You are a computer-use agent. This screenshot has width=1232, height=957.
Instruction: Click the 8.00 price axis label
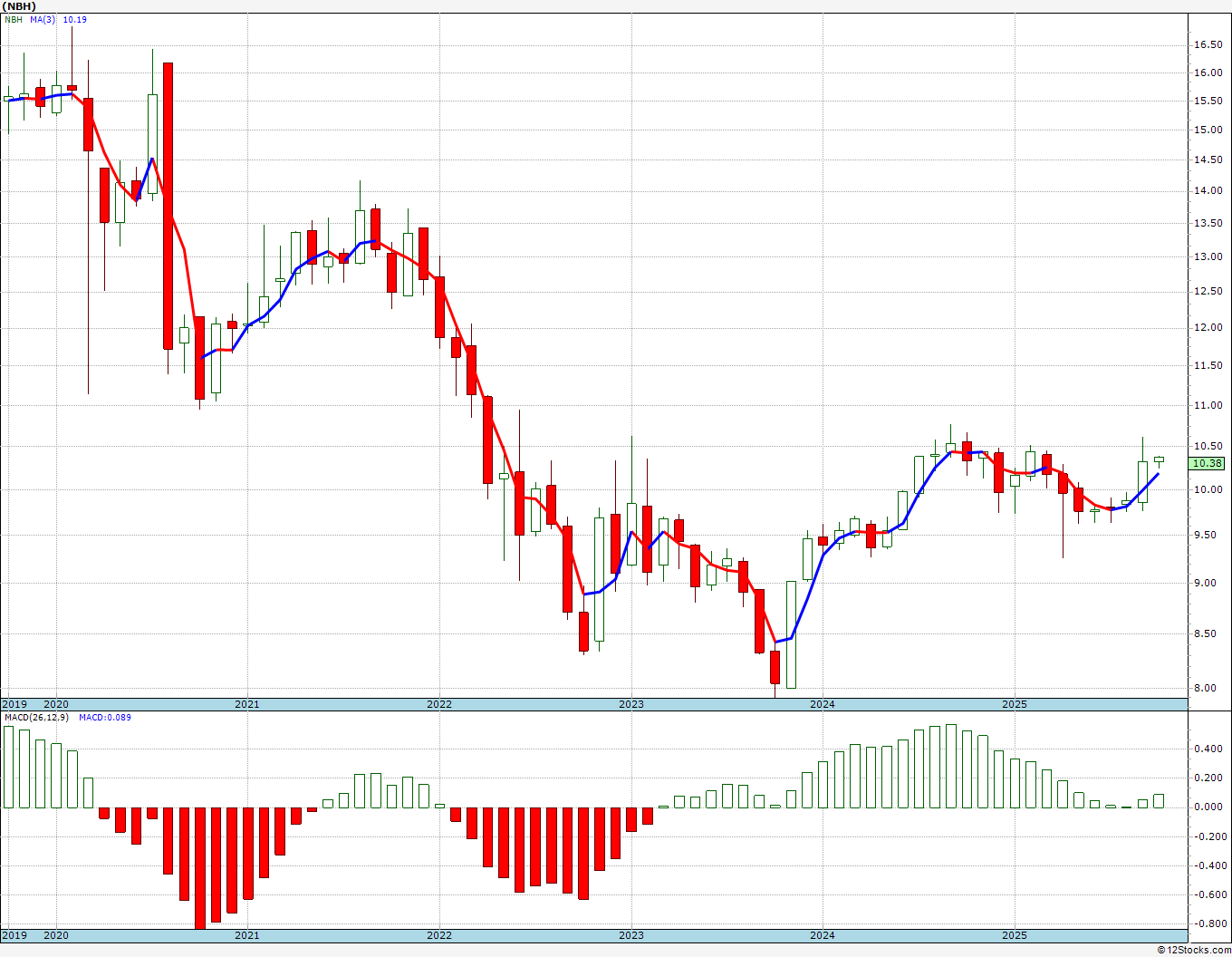click(1207, 688)
